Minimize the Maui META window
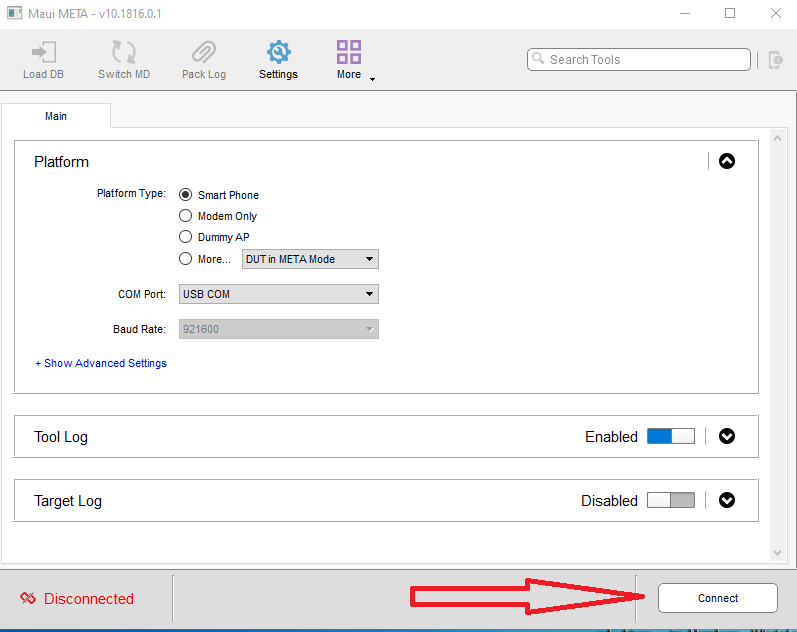Viewport: 797px width, 632px height. coord(685,13)
